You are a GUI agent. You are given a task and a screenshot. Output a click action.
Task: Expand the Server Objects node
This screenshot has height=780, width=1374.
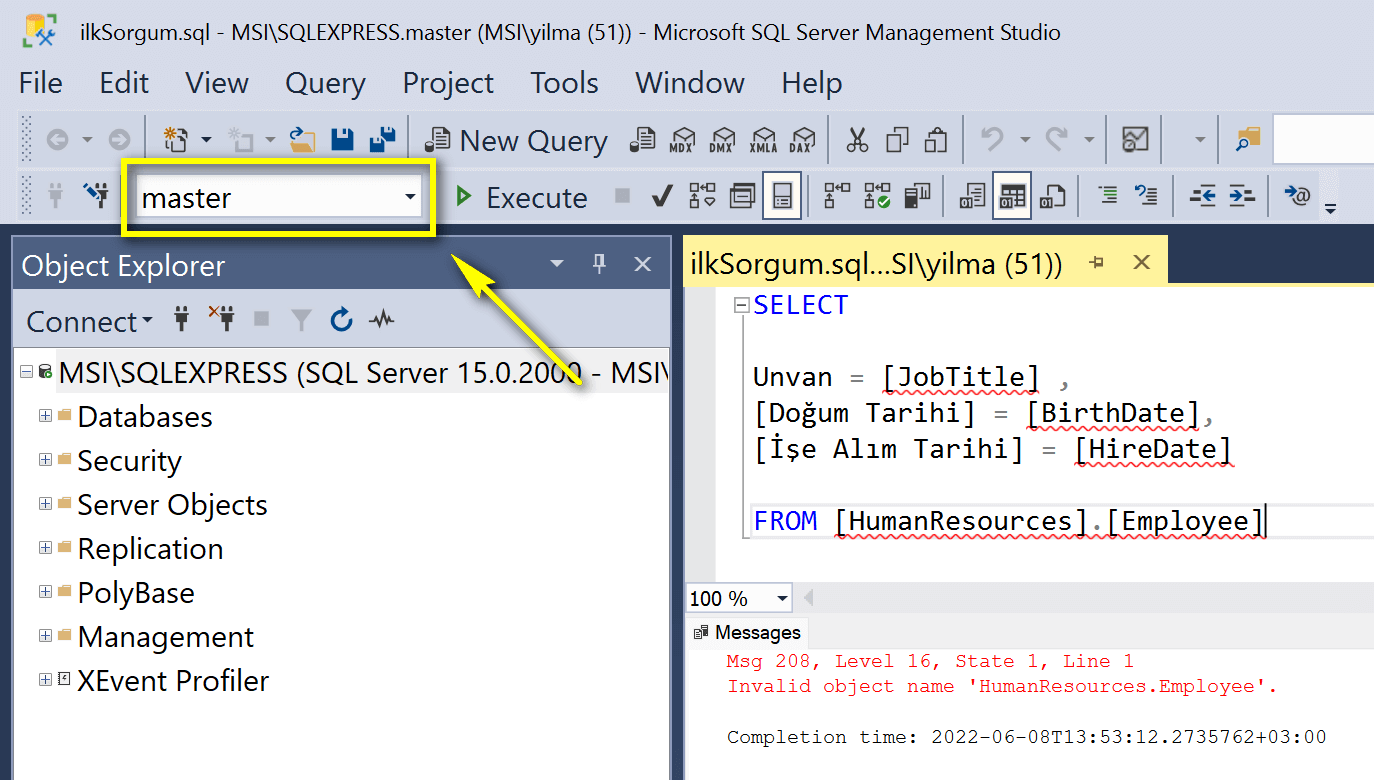tap(45, 504)
